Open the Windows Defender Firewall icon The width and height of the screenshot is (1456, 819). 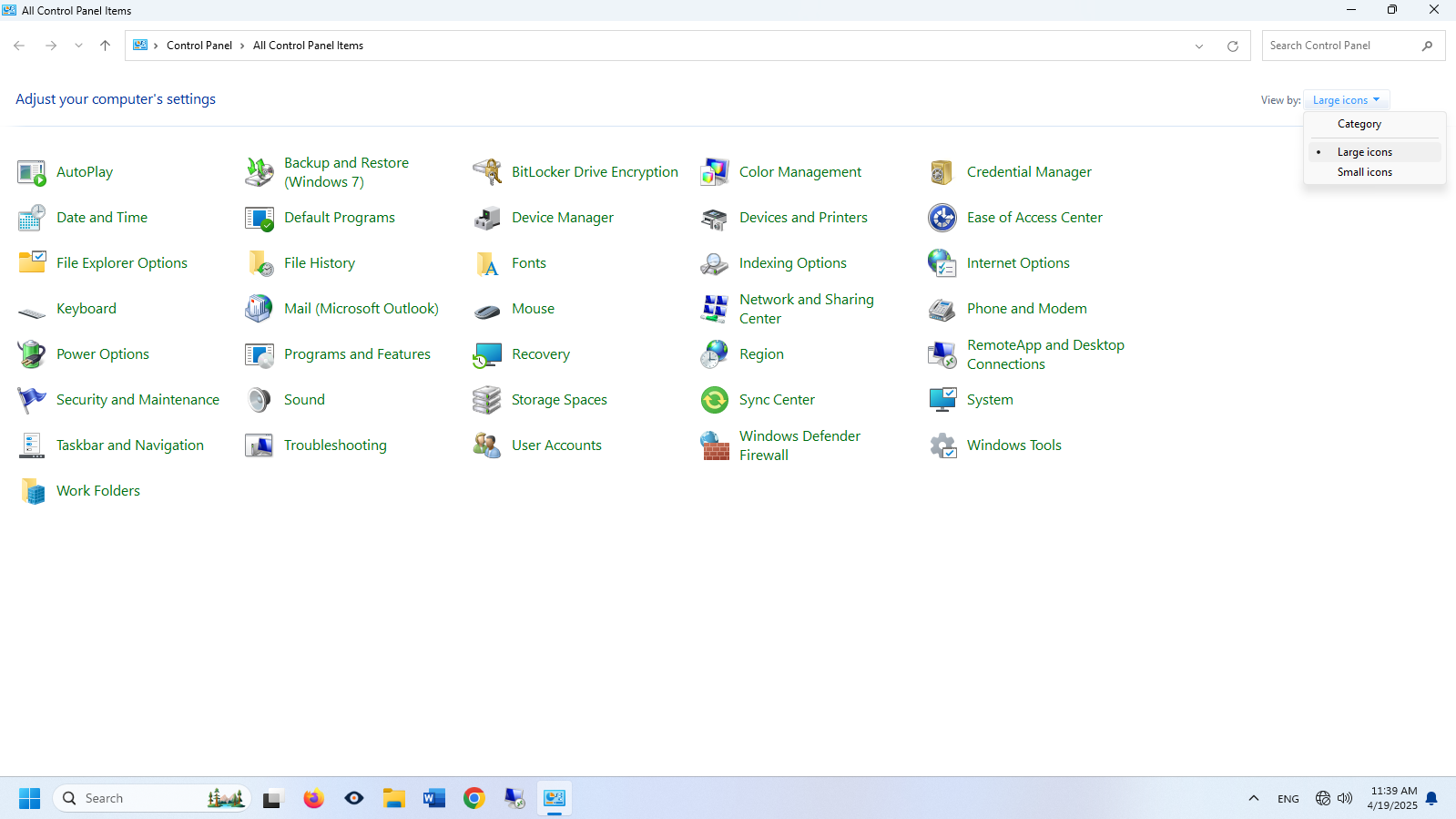[x=715, y=445]
